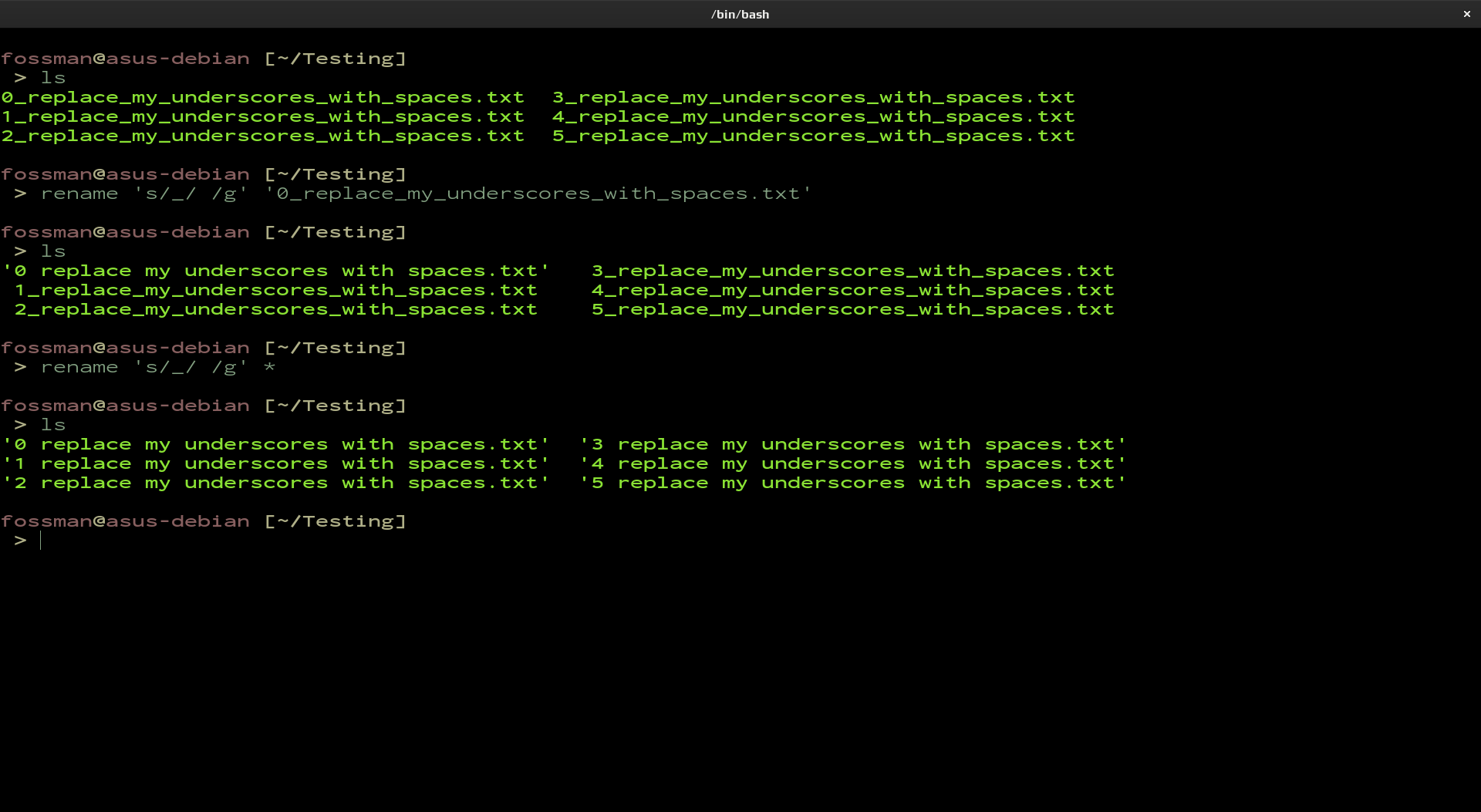Click the topmost fossman@asus-debian prompt text
Screen dimensions: 1481x812
coord(125,59)
